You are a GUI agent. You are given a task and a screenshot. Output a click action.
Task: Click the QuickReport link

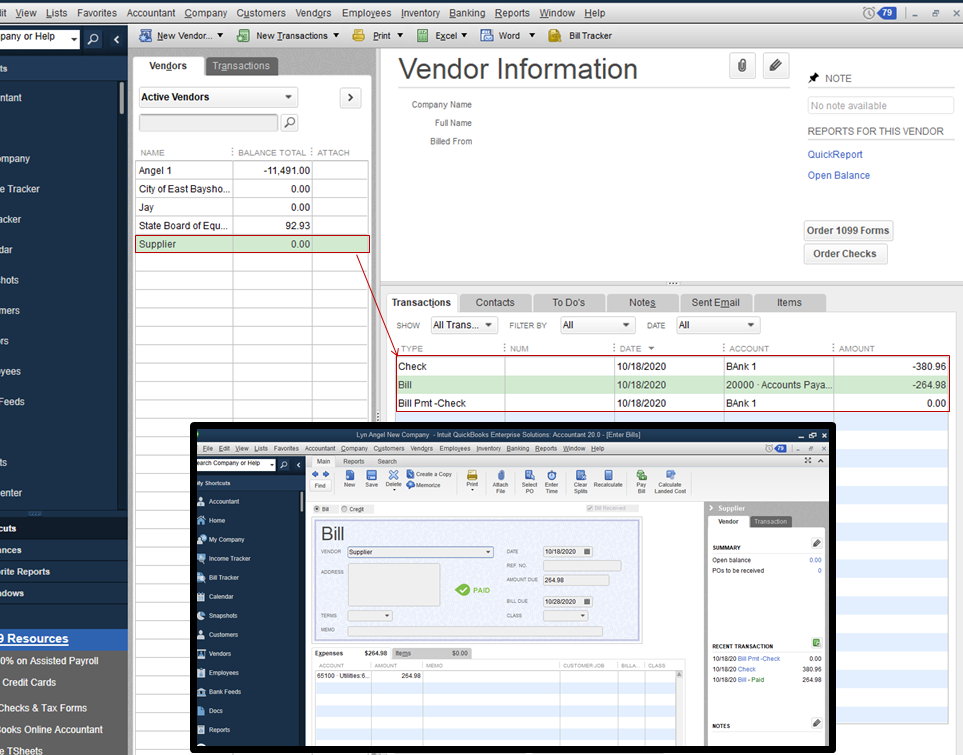point(835,155)
